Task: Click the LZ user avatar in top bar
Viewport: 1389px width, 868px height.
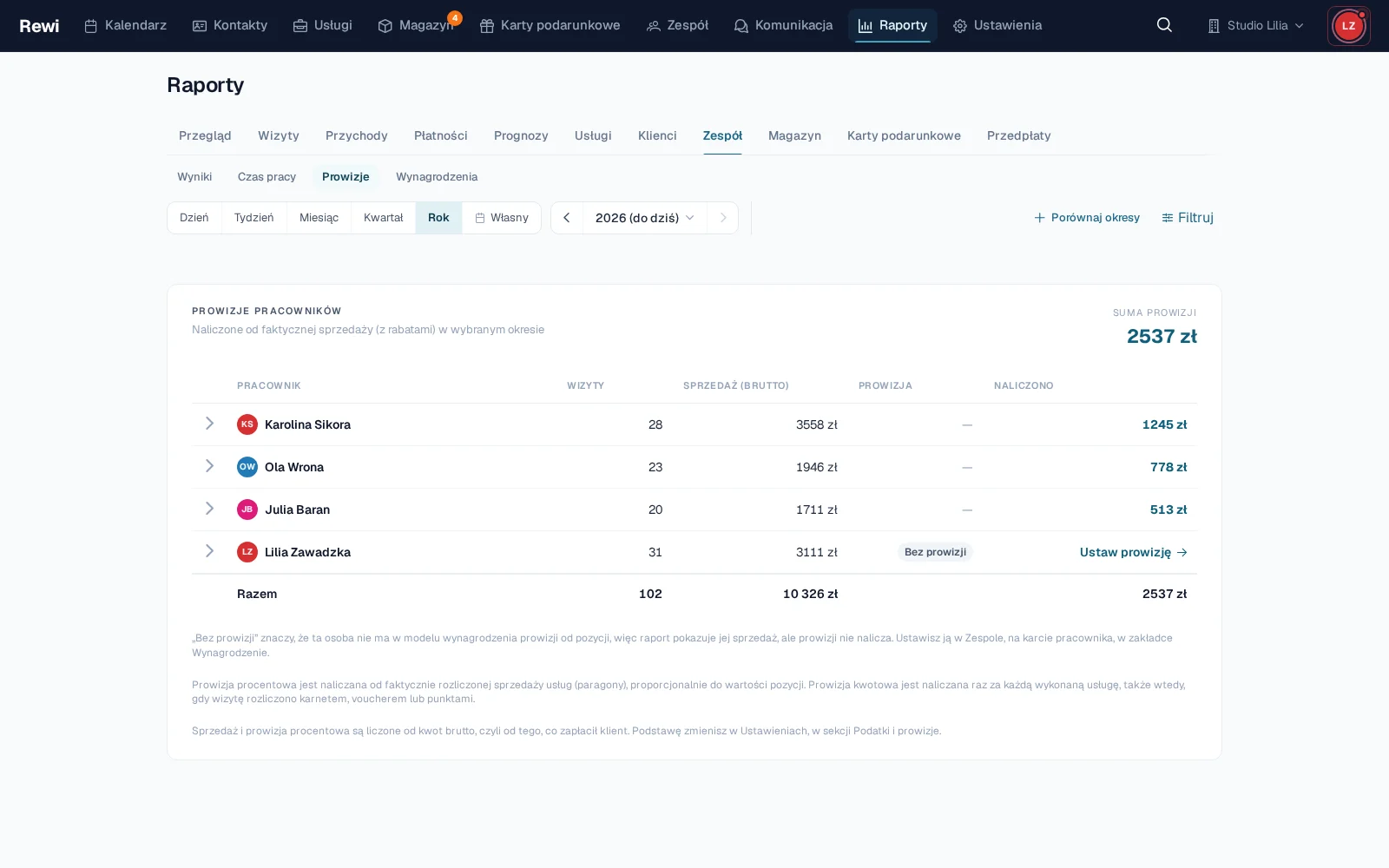Action: pyautogui.click(x=1348, y=26)
